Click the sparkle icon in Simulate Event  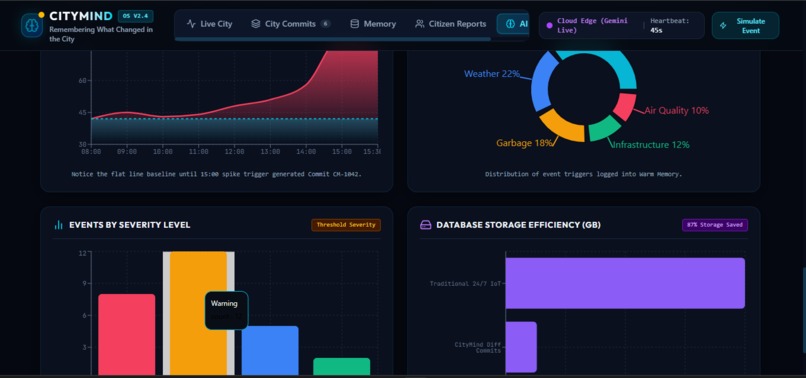coord(723,25)
